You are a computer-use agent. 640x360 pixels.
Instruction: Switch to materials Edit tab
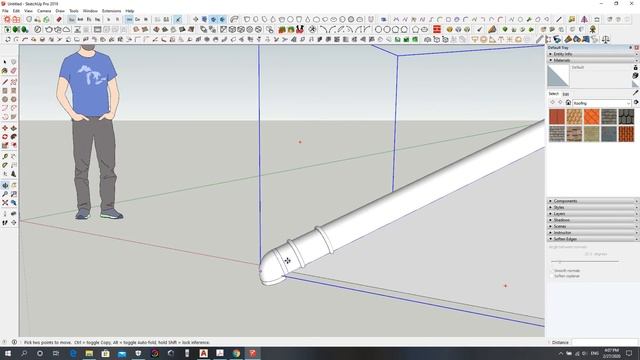[x=565, y=94]
